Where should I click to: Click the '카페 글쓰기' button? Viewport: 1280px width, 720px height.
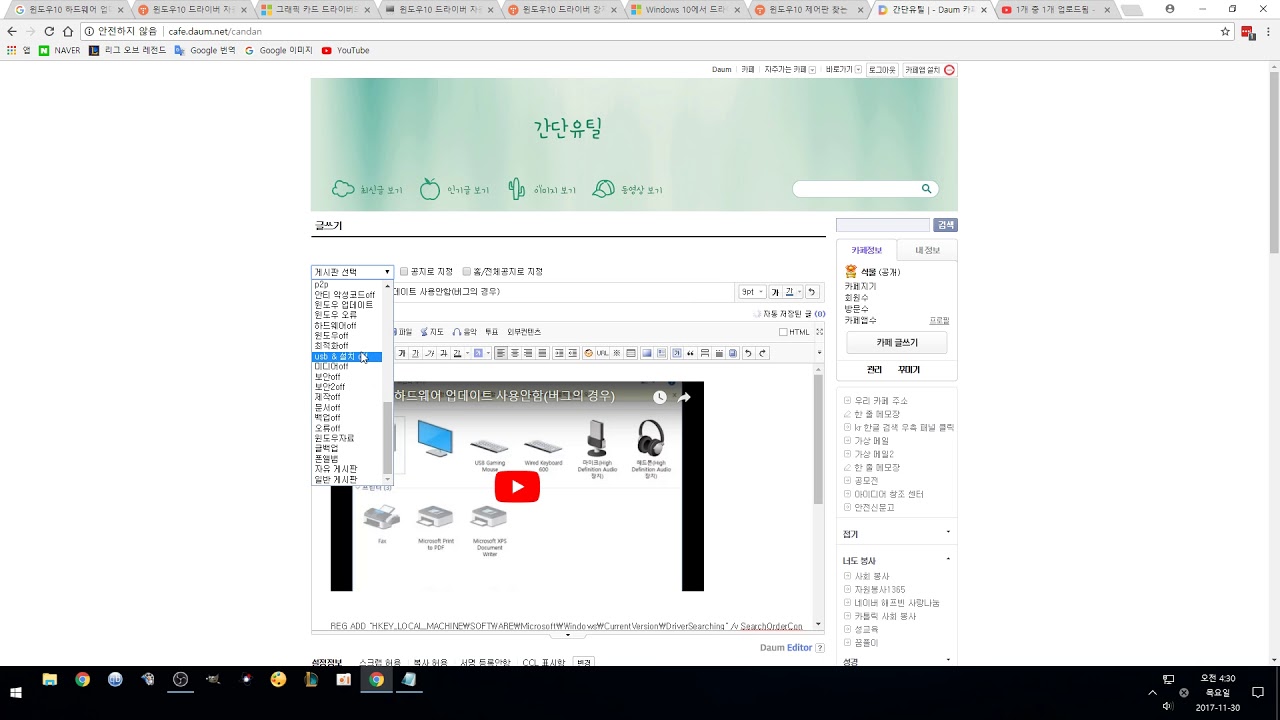[x=897, y=343]
